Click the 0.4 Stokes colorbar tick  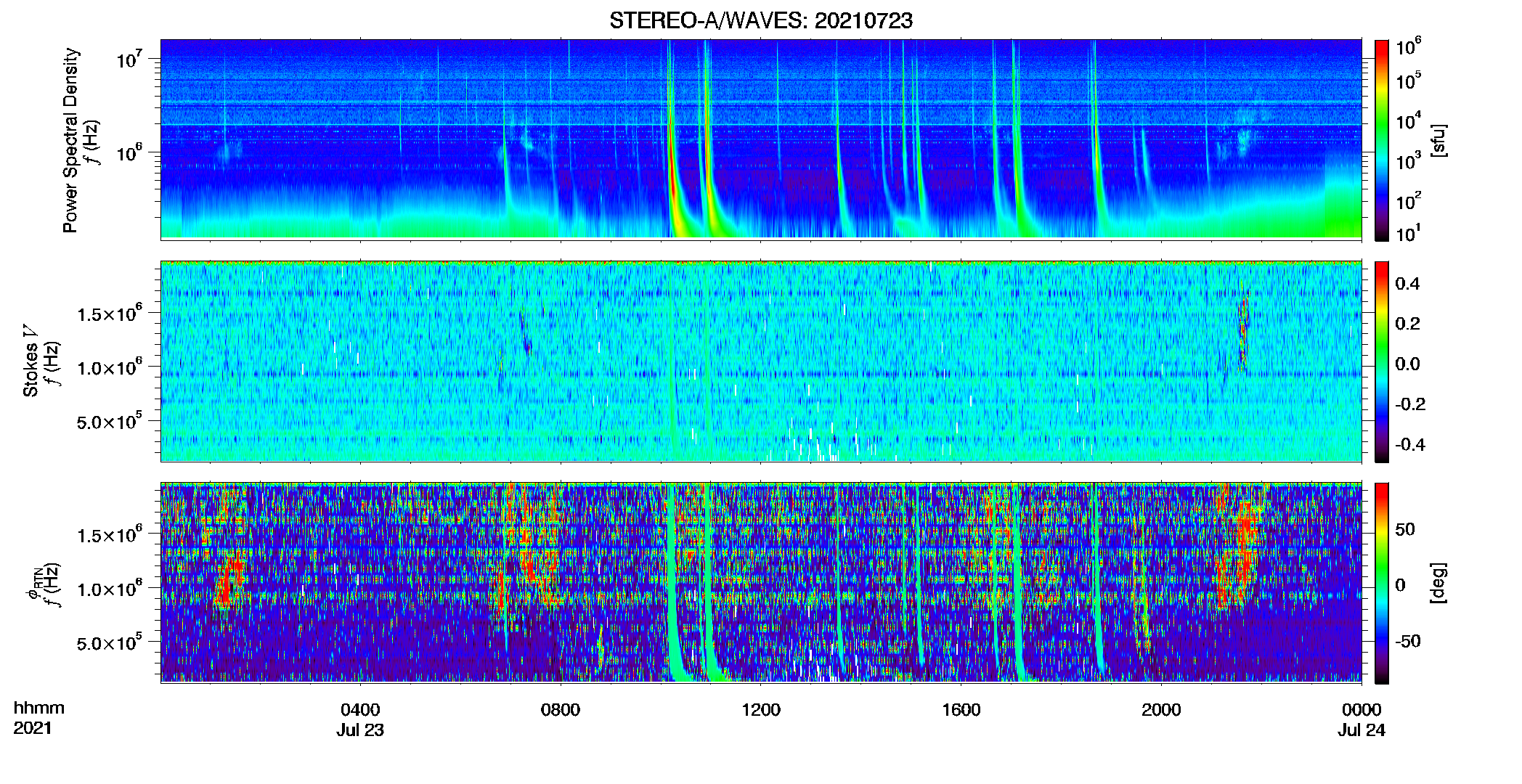click(1407, 284)
